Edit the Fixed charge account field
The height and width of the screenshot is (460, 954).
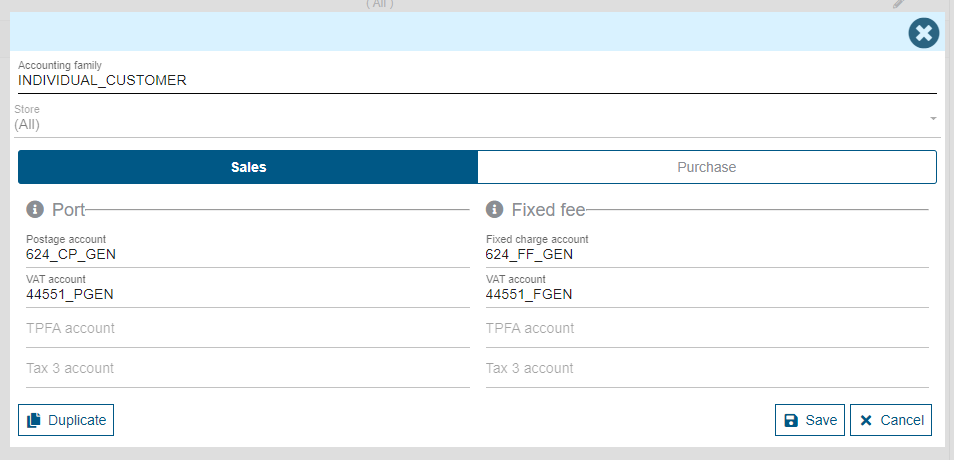coord(706,255)
